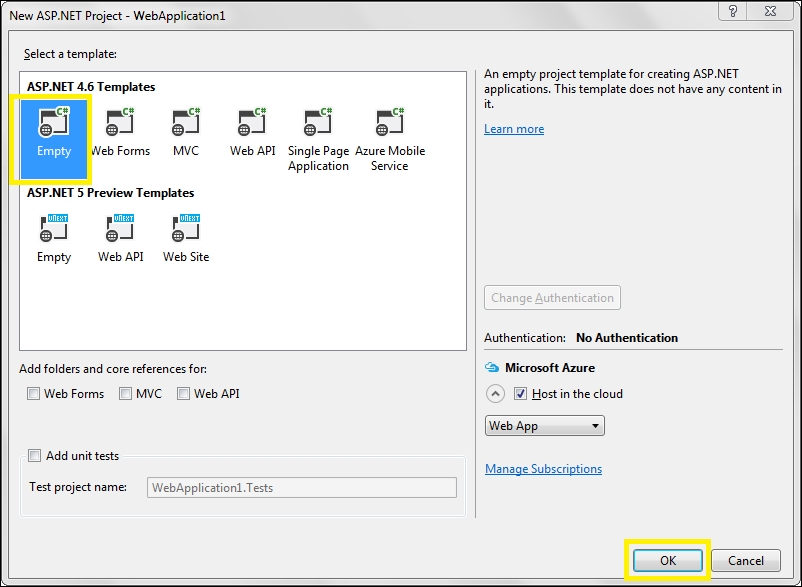Open the help question mark button
The height and width of the screenshot is (587, 802).
[x=732, y=11]
